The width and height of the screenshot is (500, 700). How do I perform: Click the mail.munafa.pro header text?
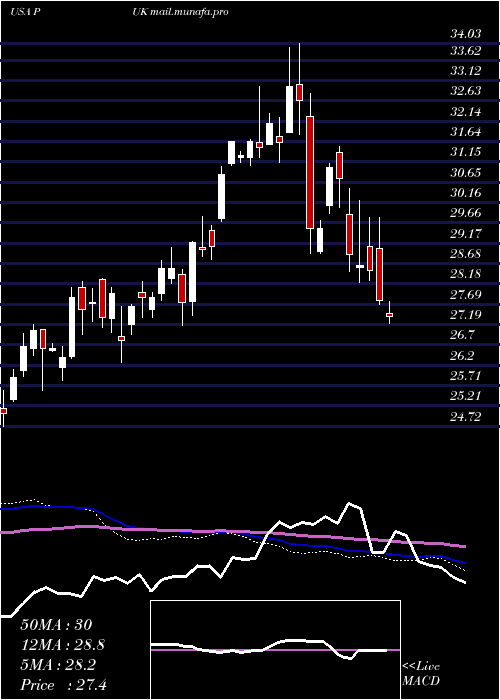click(x=188, y=12)
